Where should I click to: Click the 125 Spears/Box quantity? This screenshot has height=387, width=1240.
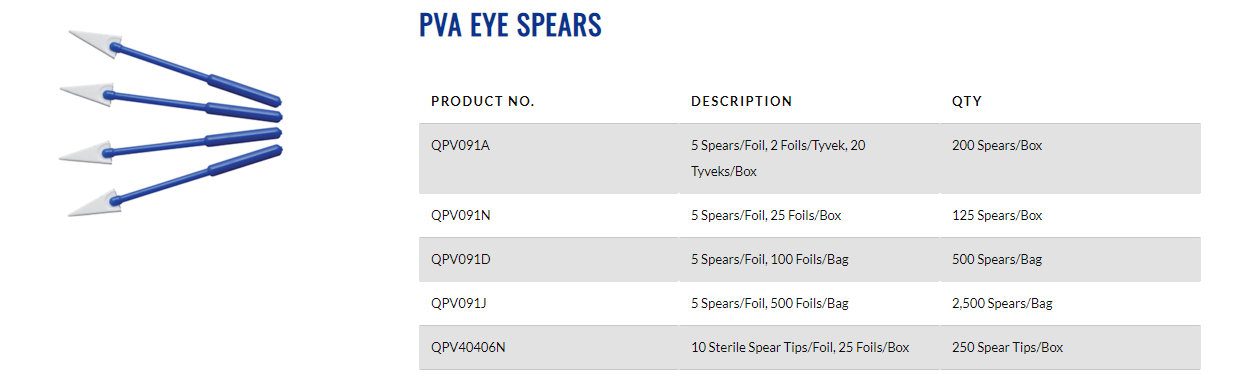[x=997, y=215]
